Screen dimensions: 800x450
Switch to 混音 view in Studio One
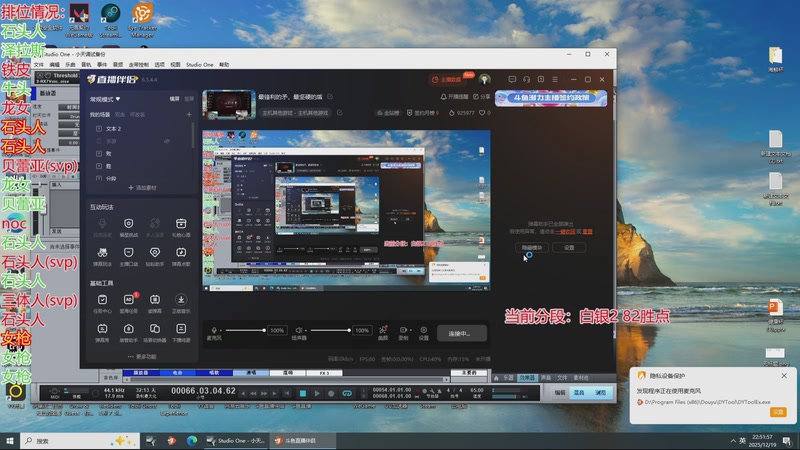pyautogui.click(x=579, y=393)
